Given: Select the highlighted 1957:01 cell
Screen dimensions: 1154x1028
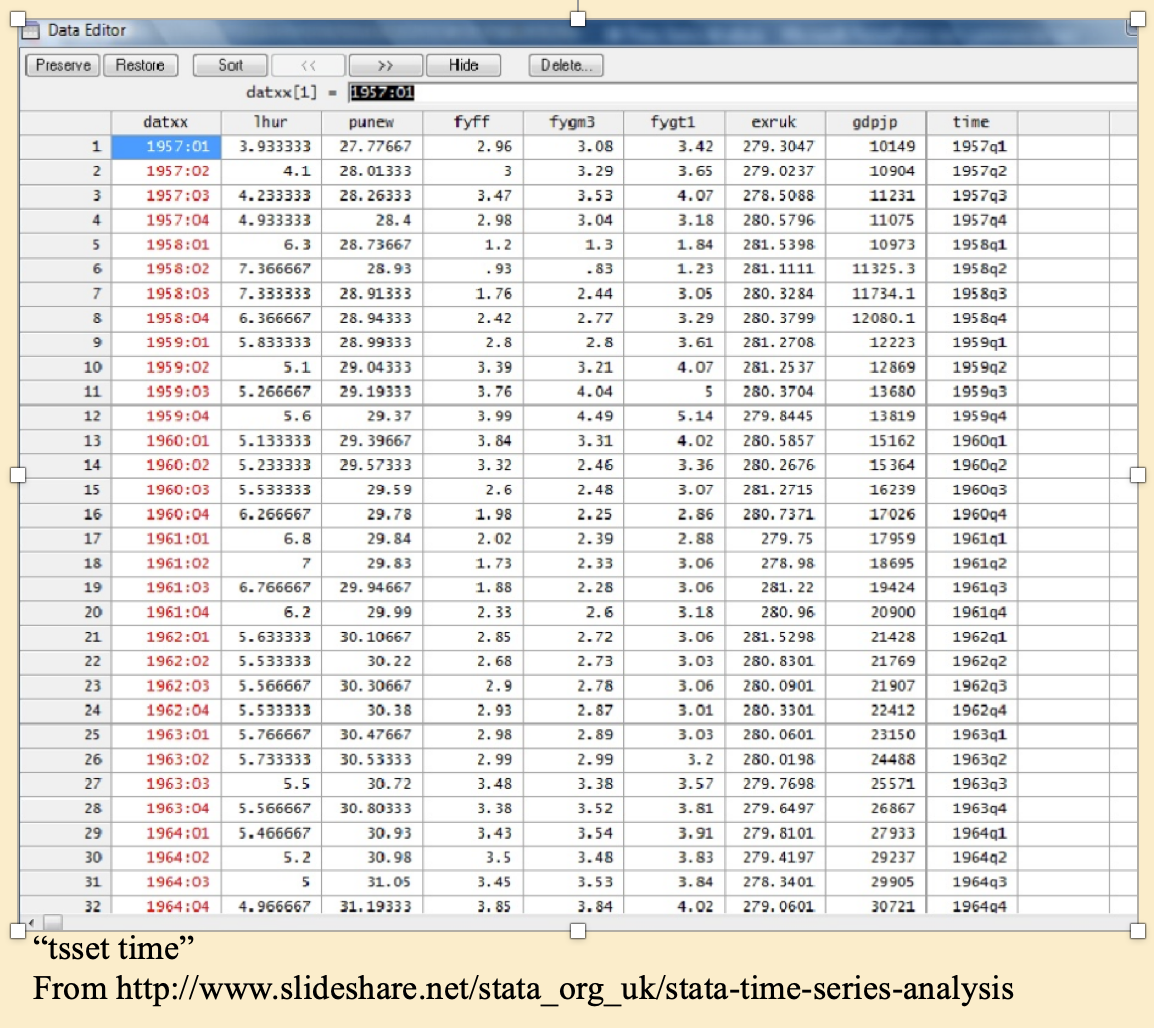Looking at the screenshot, I should point(166,147).
